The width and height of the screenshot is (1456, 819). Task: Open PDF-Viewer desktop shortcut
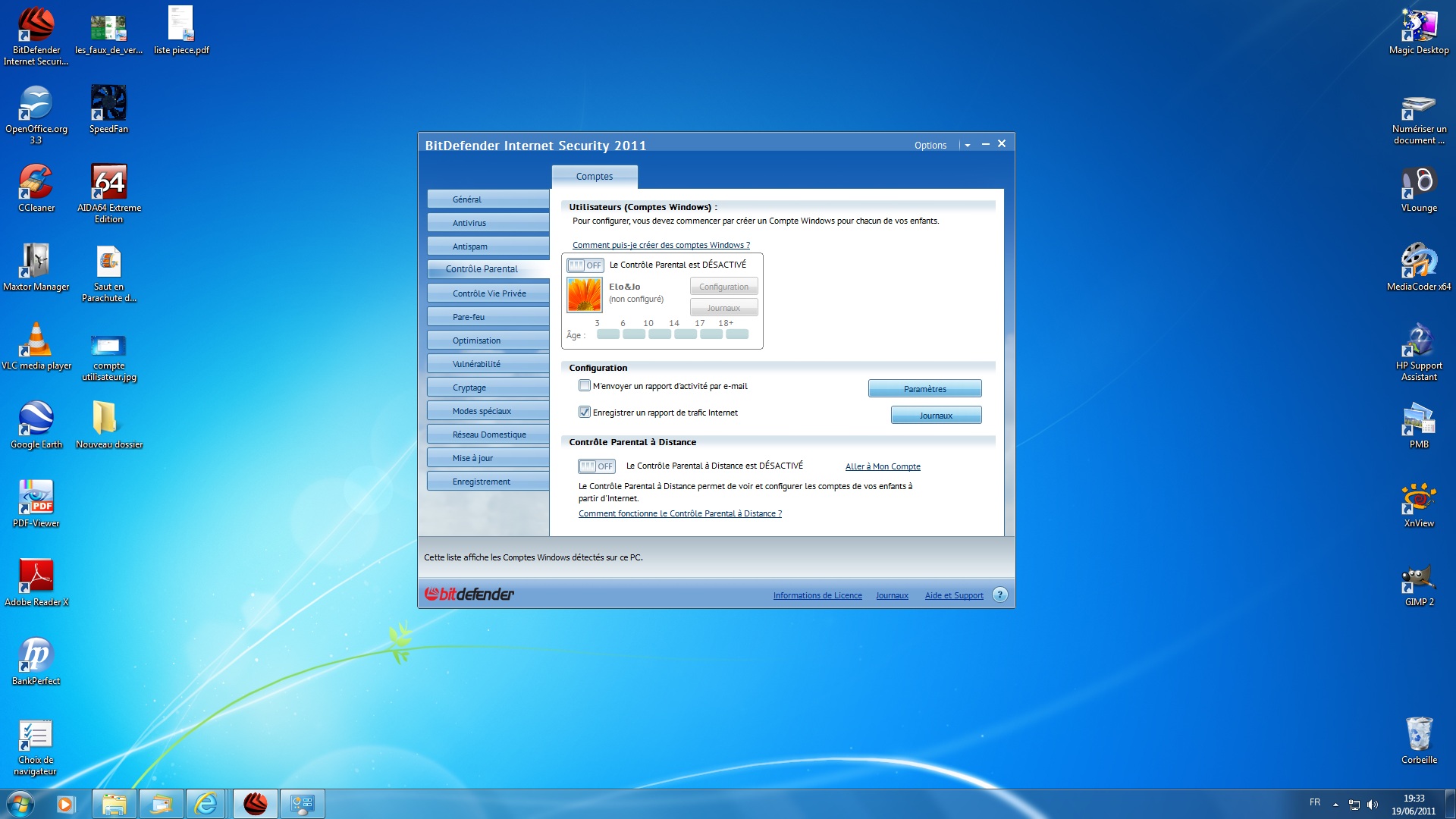point(36,503)
